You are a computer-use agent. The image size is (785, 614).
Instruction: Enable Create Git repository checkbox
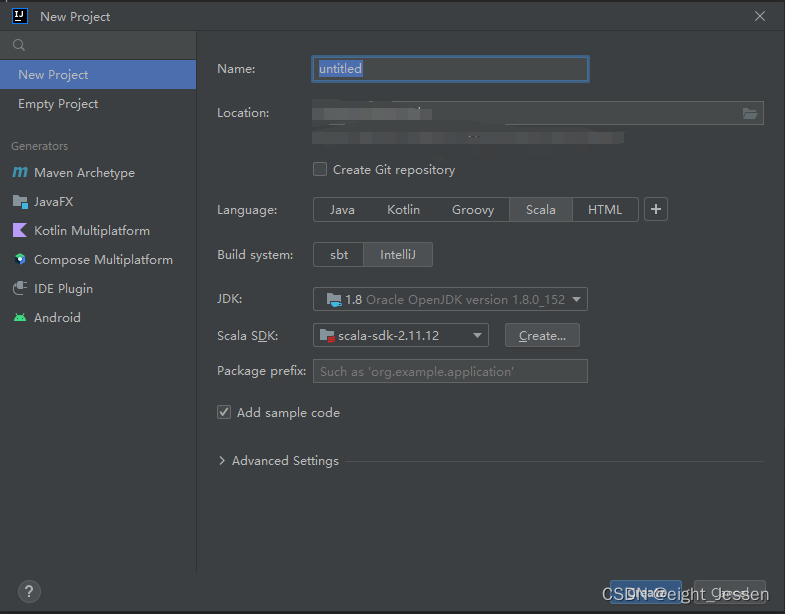point(320,170)
